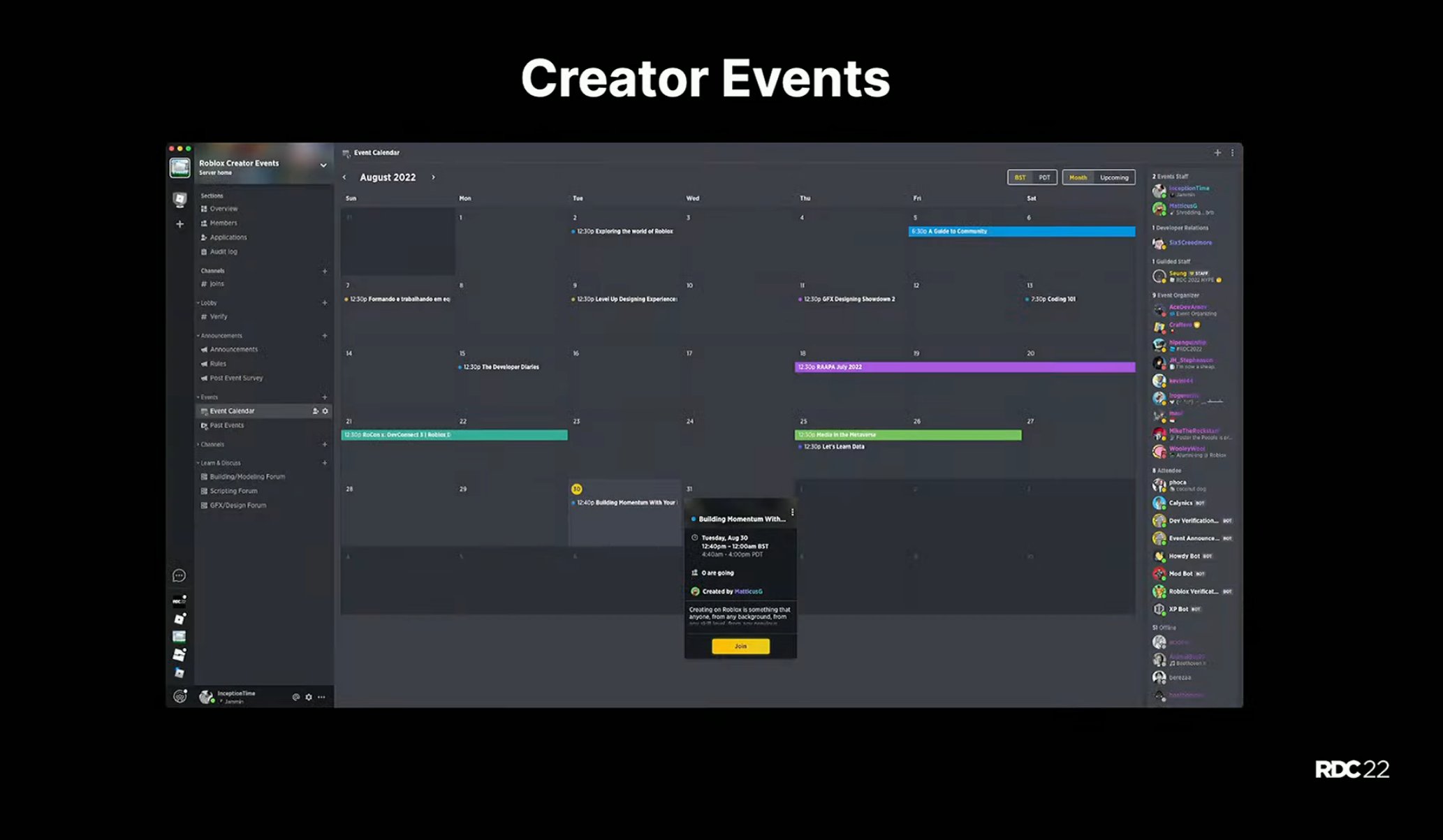Screen dimensions: 1443x840
Task: Click the Howdy Bot avatar
Action: (1159, 557)
